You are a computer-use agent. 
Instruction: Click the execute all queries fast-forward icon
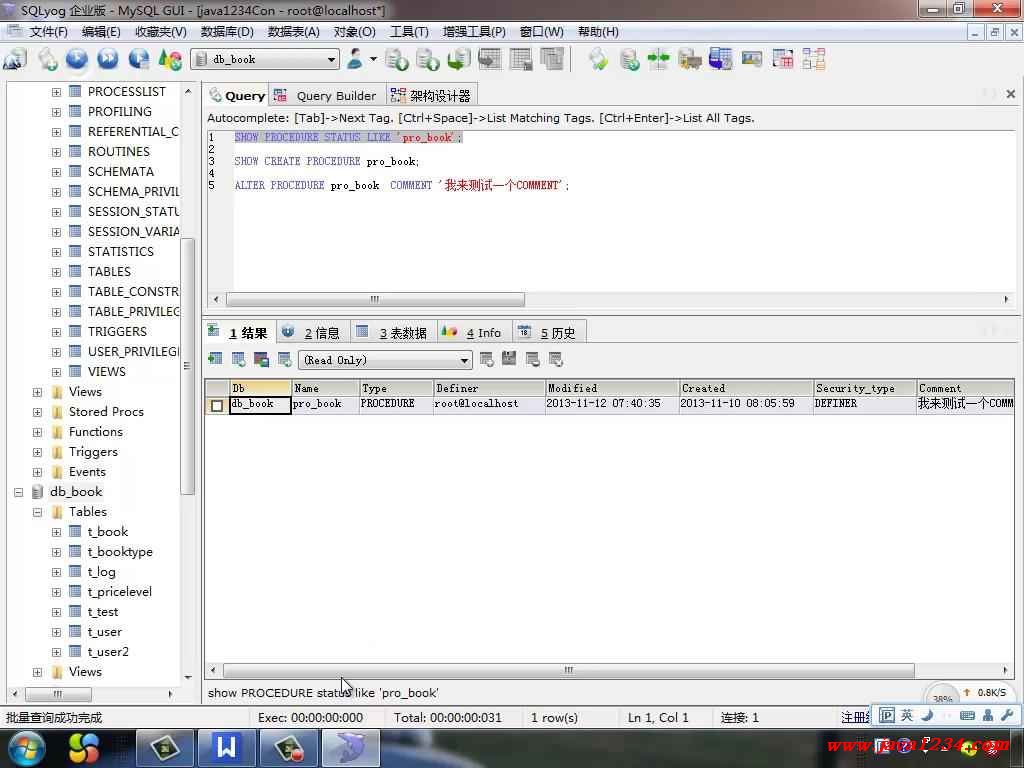(x=108, y=59)
